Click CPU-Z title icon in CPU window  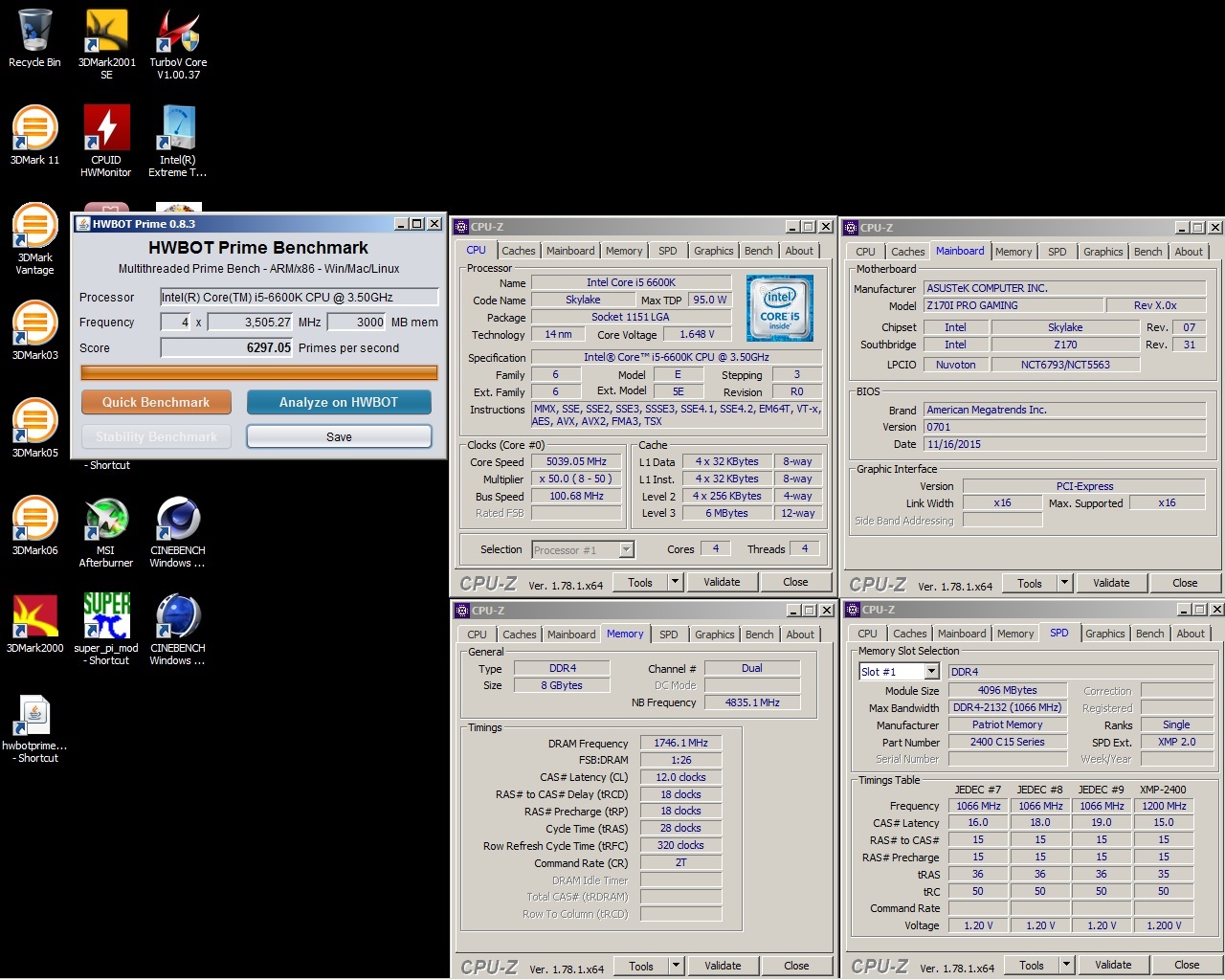[461, 227]
